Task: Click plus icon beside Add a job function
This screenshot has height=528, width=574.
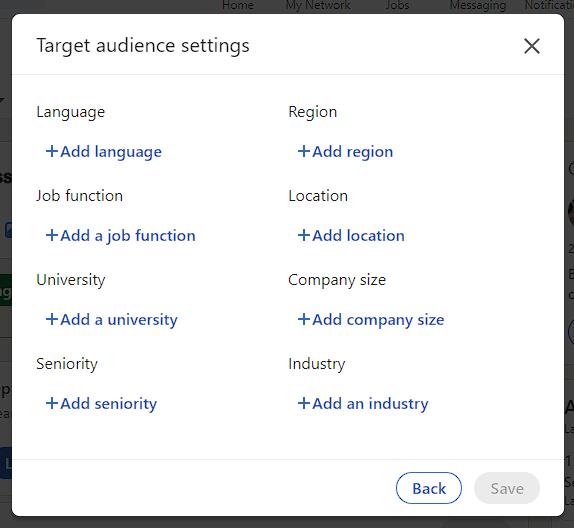Action: point(52,235)
